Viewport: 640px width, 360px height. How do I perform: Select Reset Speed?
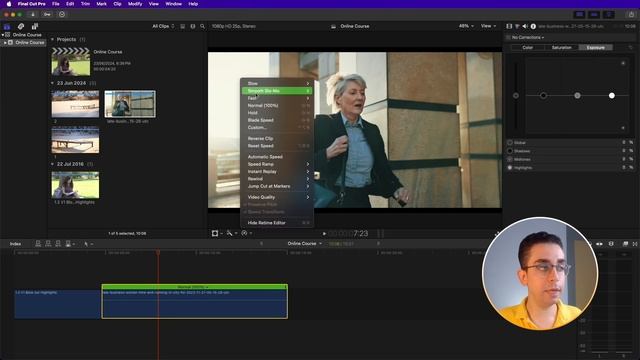(277, 146)
